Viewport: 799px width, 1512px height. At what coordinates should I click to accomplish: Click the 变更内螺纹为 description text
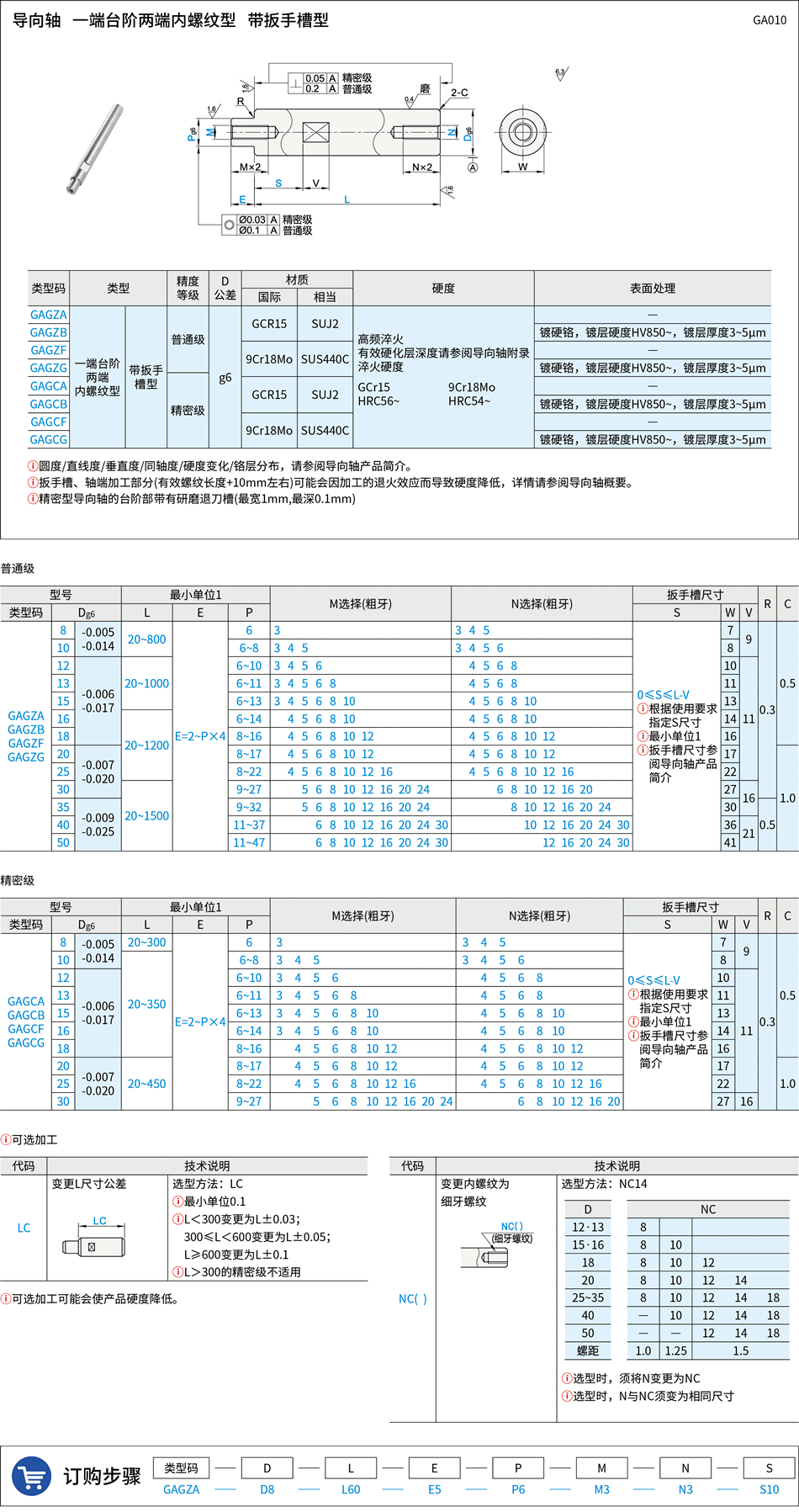(x=475, y=1184)
